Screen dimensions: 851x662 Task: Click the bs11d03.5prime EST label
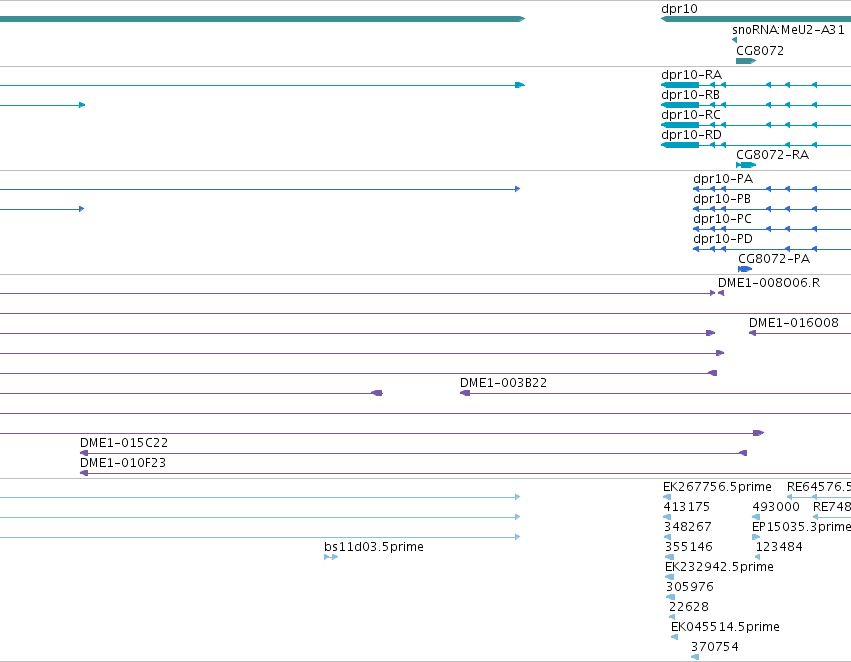click(373, 547)
